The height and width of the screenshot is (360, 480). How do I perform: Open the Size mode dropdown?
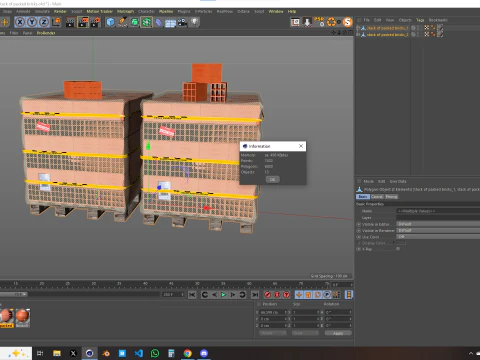pos(305,333)
